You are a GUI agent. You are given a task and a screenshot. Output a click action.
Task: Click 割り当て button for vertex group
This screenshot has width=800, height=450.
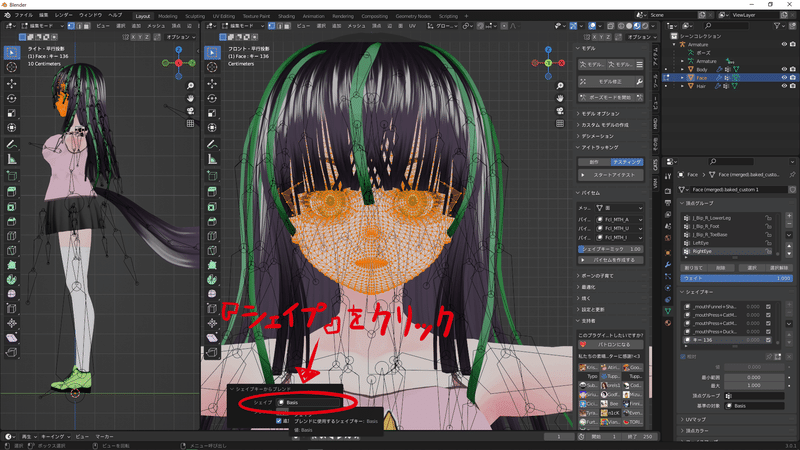pyautogui.click(x=693, y=268)
